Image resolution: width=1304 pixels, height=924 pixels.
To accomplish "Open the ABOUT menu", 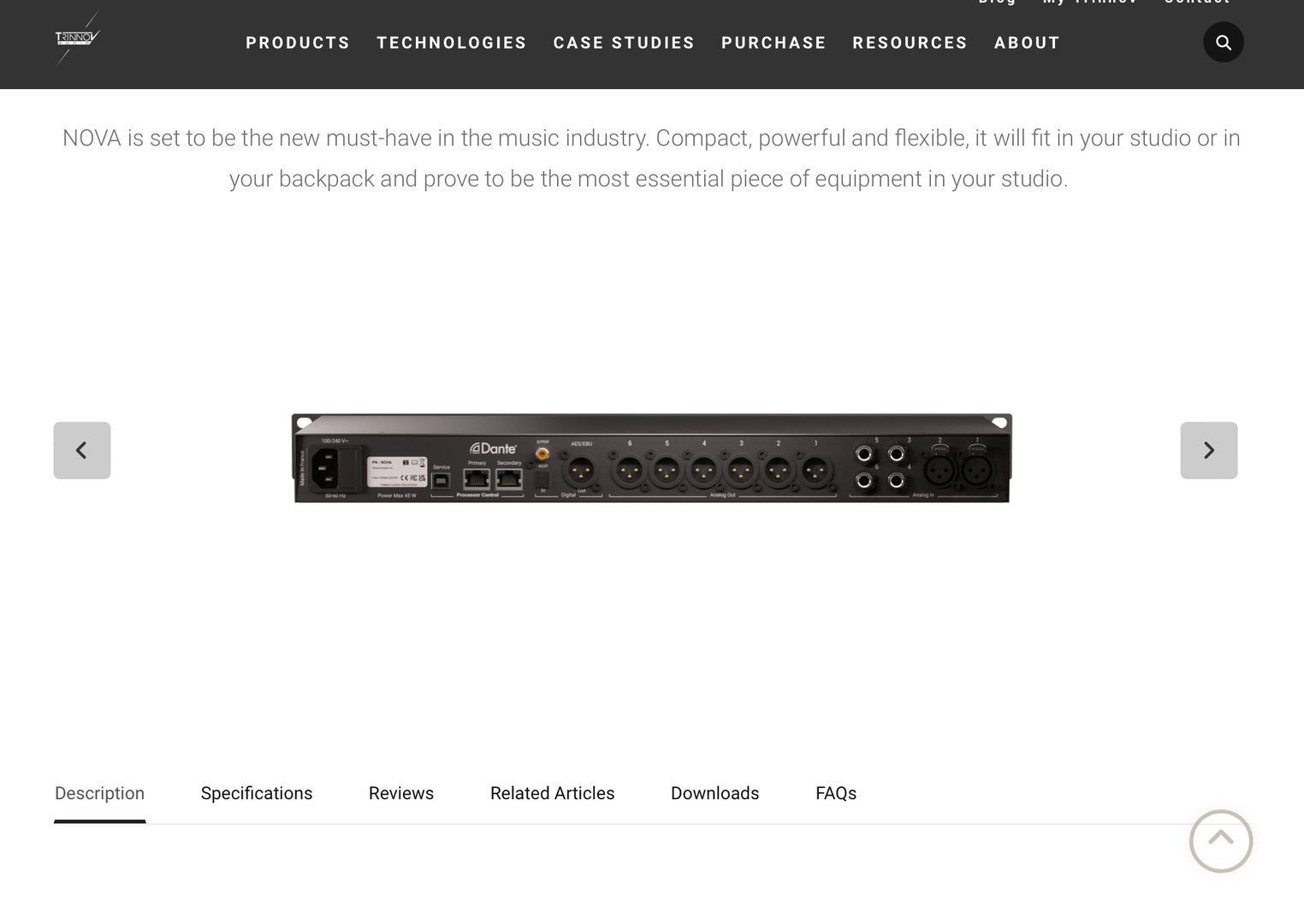I will tap(1027, 43).
